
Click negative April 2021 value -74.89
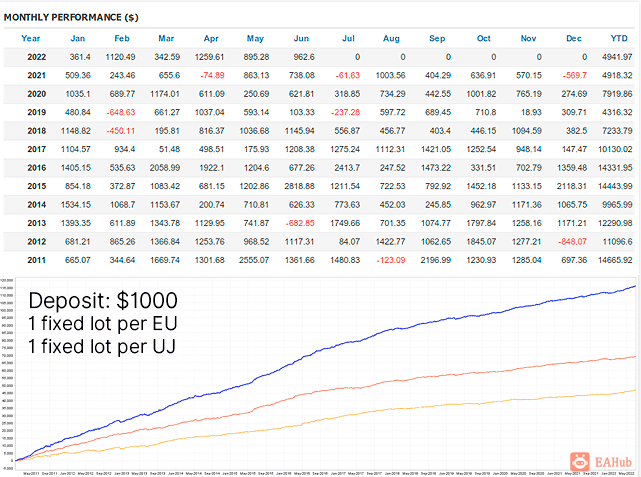click(x=212, y=76)
